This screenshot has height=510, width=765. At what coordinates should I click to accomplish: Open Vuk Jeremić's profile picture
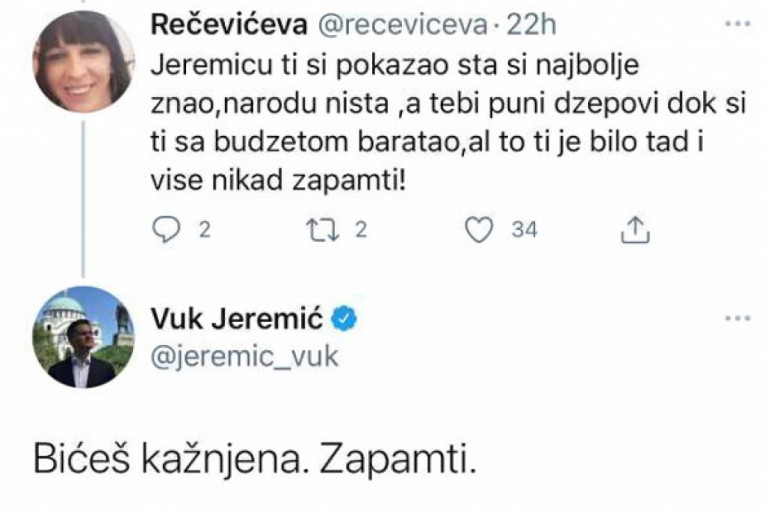tap(84, 337)
